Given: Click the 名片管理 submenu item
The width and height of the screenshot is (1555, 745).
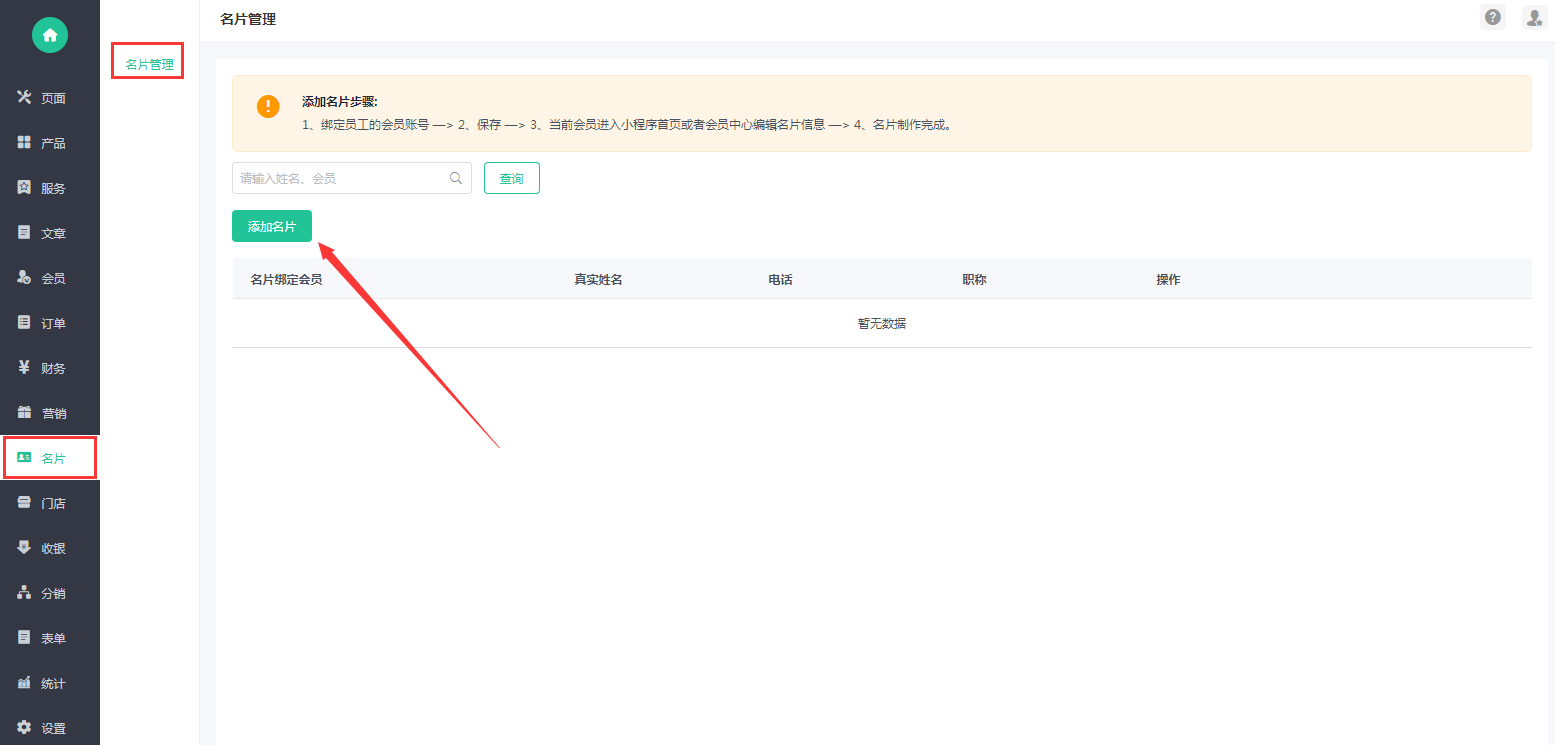Looking at the screenshot, I should pos(149,64).
